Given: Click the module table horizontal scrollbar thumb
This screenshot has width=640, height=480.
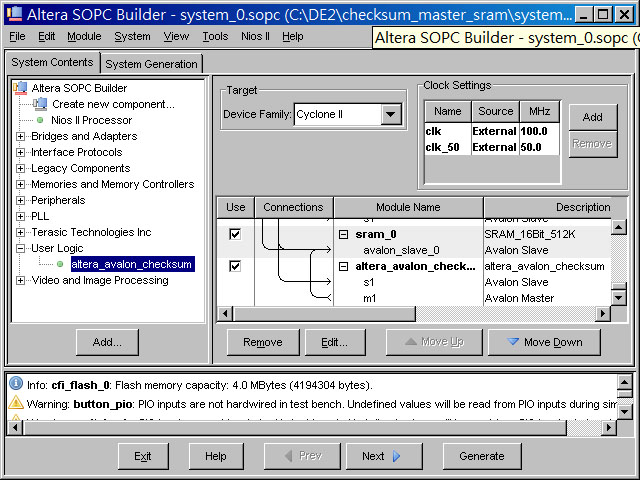Looking at the screenshot, I should coord(324,314).
